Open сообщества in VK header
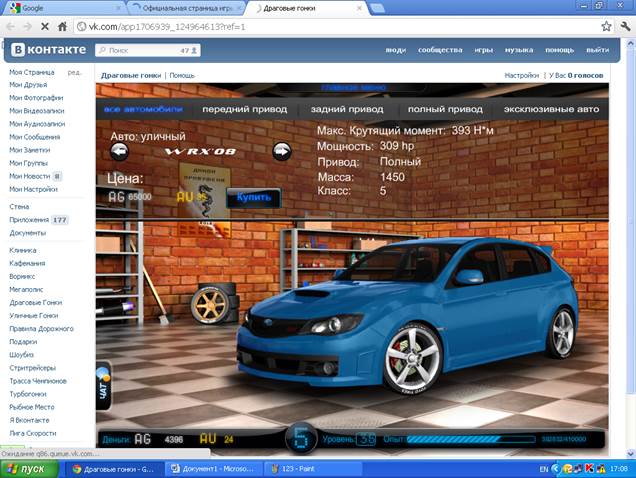 440,50
